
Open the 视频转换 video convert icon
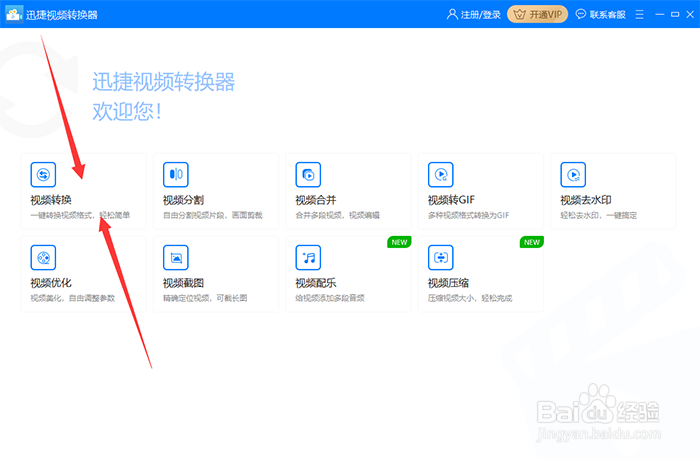[43, 175]
